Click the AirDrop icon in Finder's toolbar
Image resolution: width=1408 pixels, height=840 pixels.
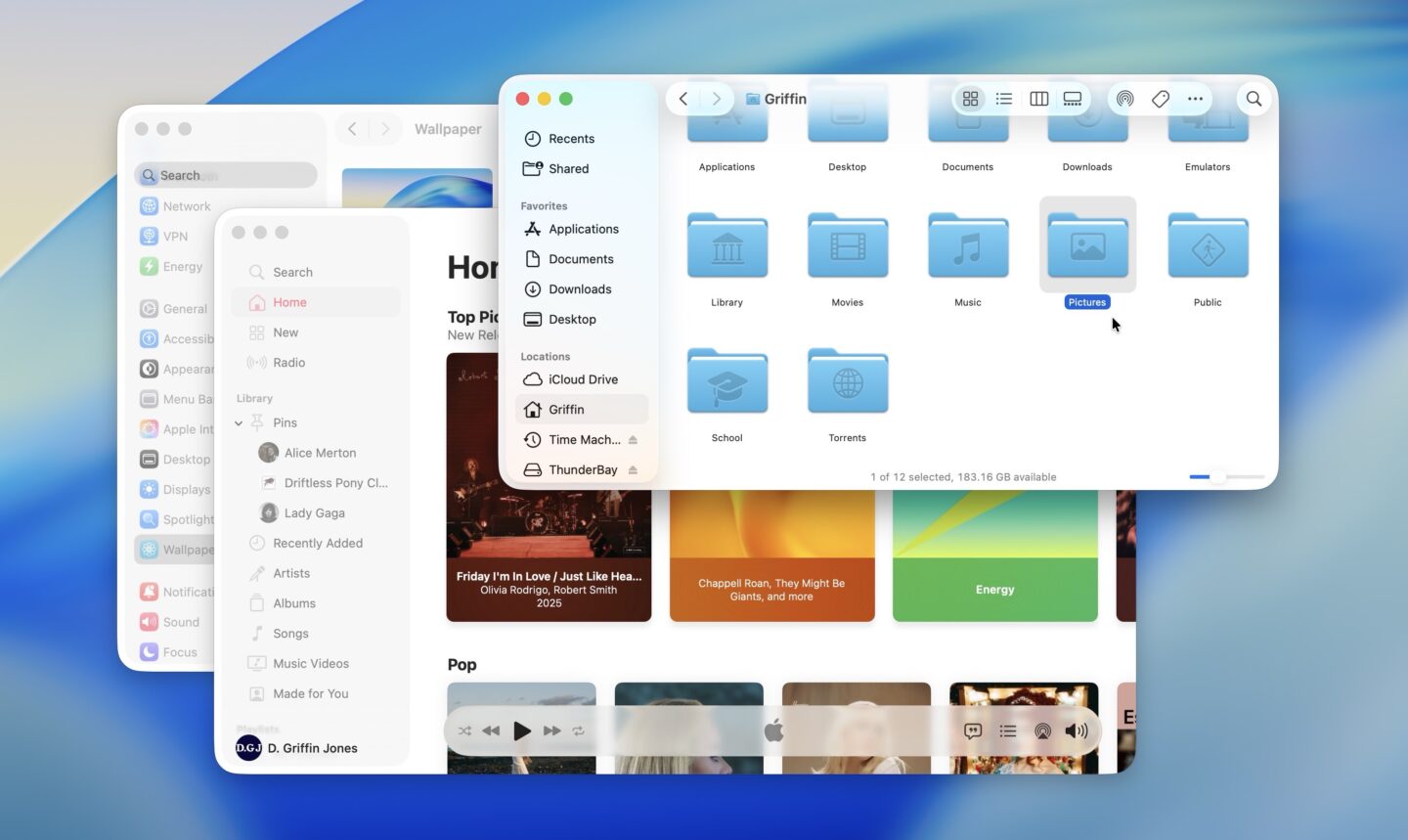coord(1124,98)
